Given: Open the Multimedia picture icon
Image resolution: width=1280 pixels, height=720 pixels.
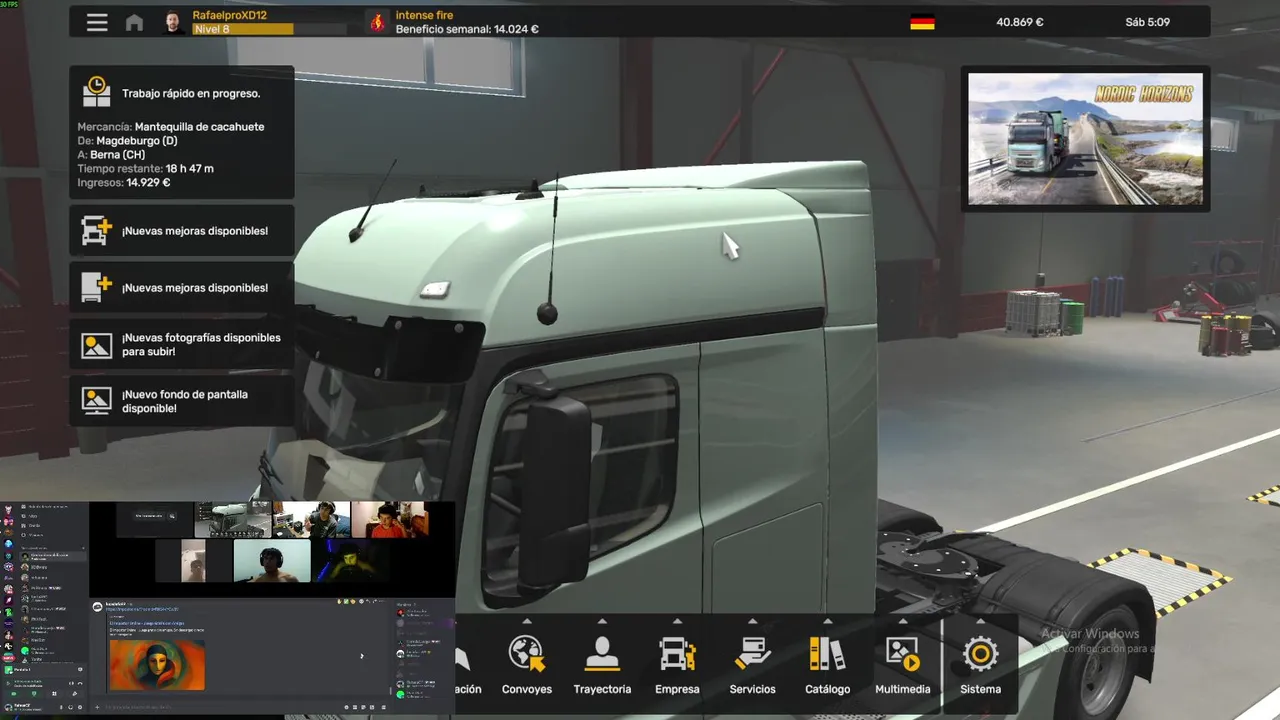Looking at the screenshot, I should [902, 654].
